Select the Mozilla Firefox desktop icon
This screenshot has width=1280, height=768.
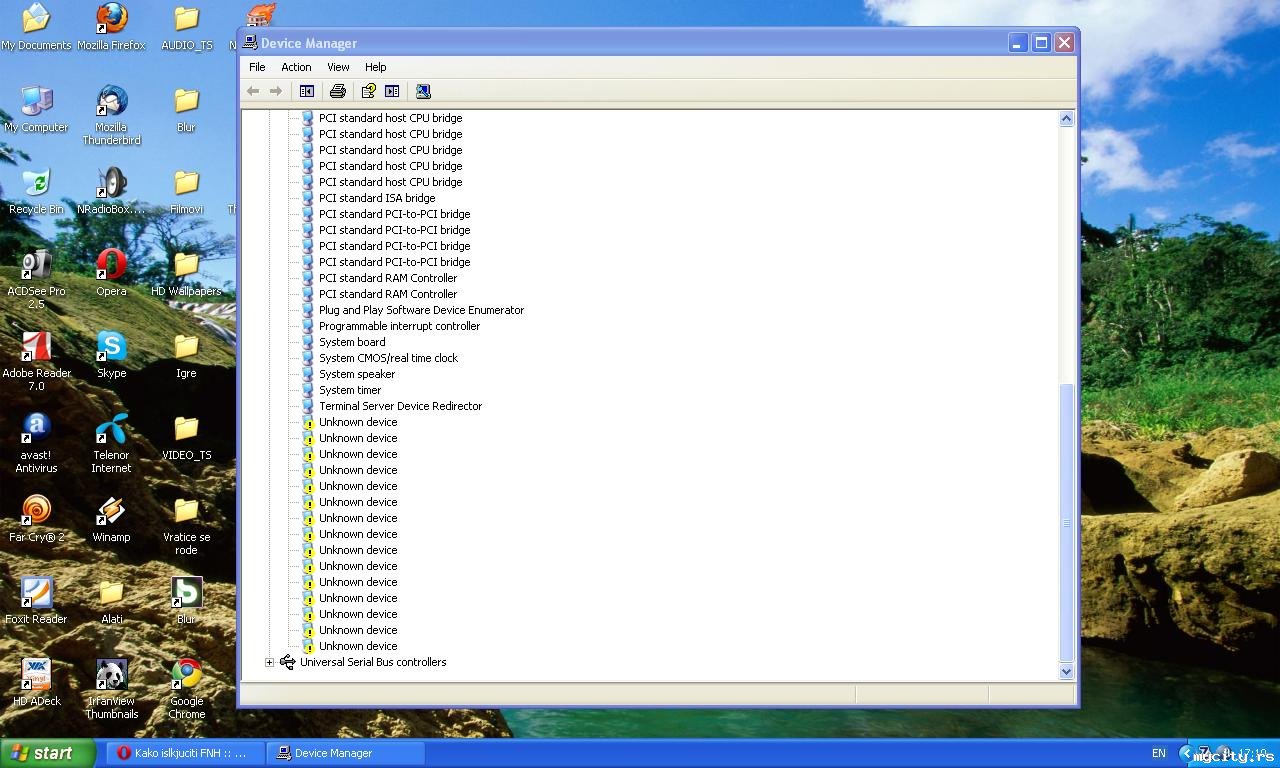(x=111, y=27)
